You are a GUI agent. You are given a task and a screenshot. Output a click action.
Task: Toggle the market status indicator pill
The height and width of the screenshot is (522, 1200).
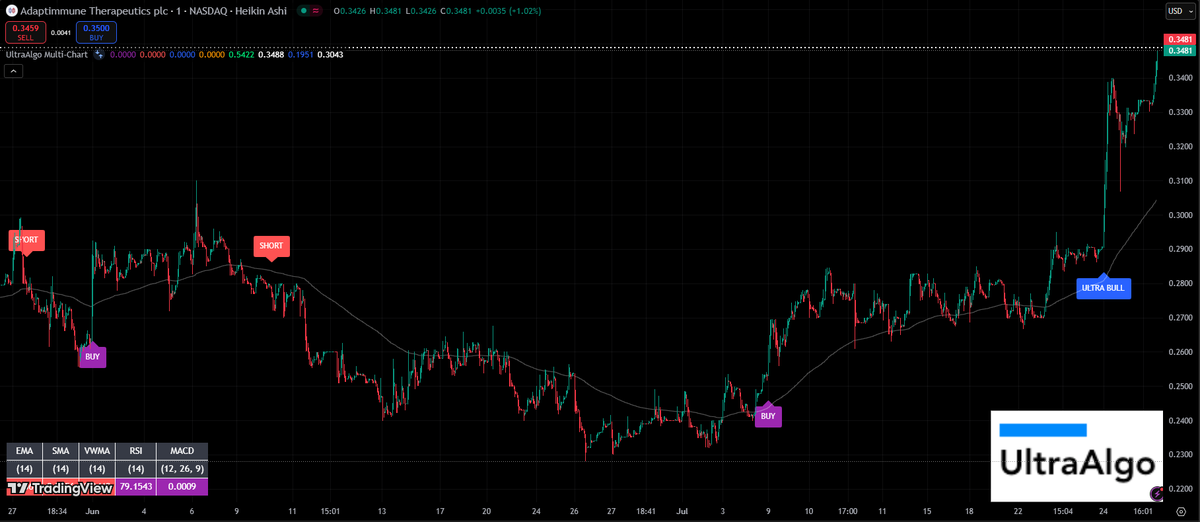pyautogui.click(x=310, y=10)
